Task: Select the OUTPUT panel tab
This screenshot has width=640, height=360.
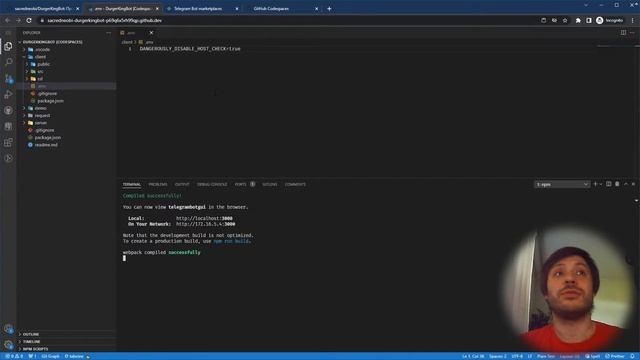Action: 182,184
